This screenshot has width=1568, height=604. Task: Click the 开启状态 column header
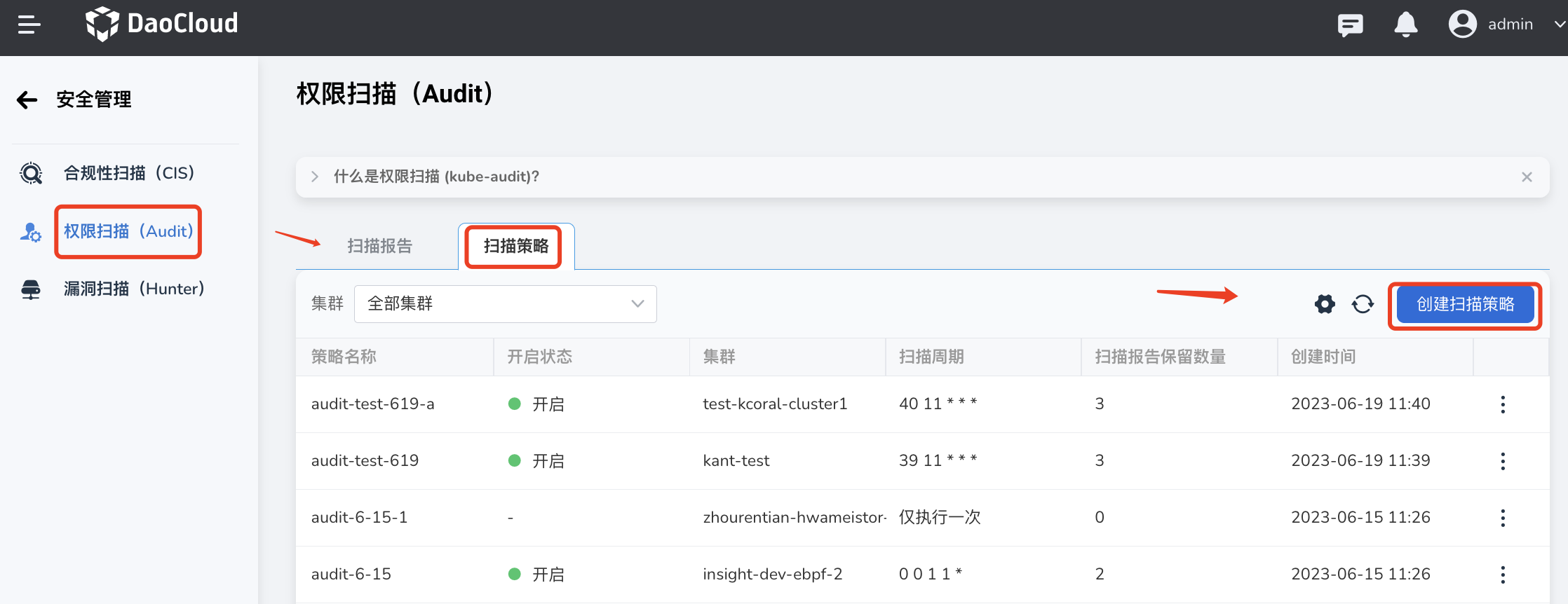point(540,357)
